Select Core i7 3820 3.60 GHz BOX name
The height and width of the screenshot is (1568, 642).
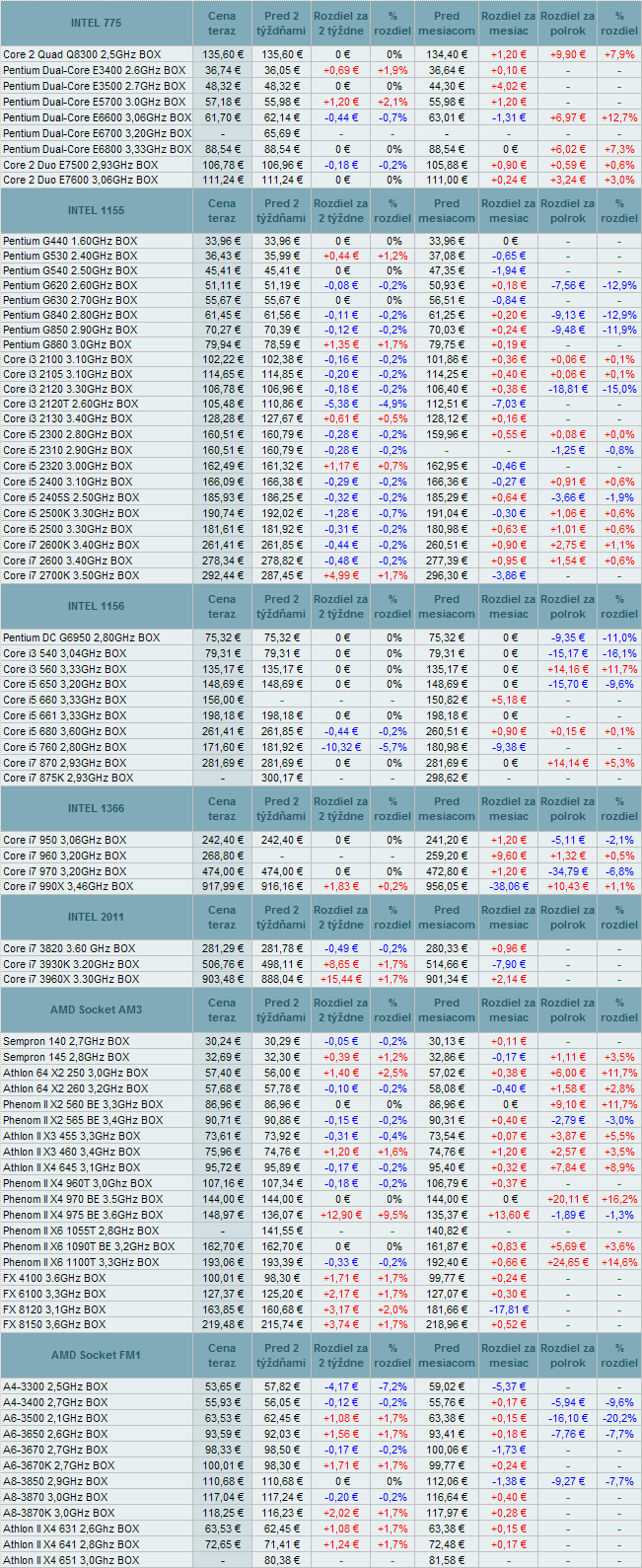click(69, 948)
